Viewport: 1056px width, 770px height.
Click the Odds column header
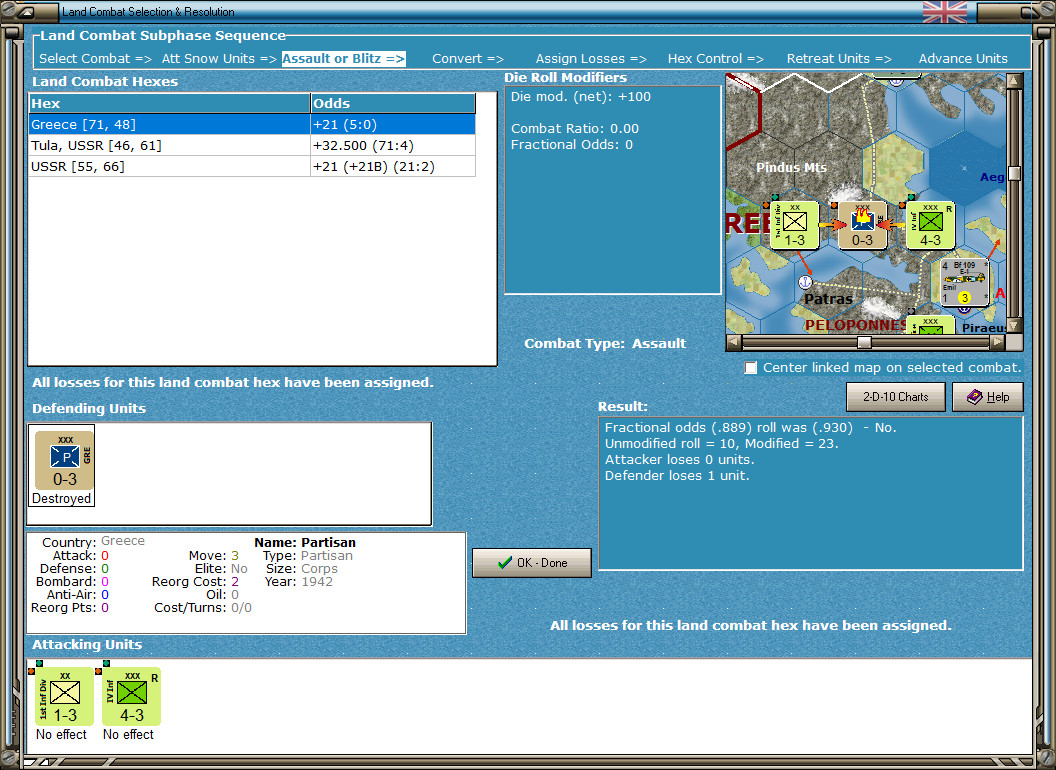tap(393, 104)
